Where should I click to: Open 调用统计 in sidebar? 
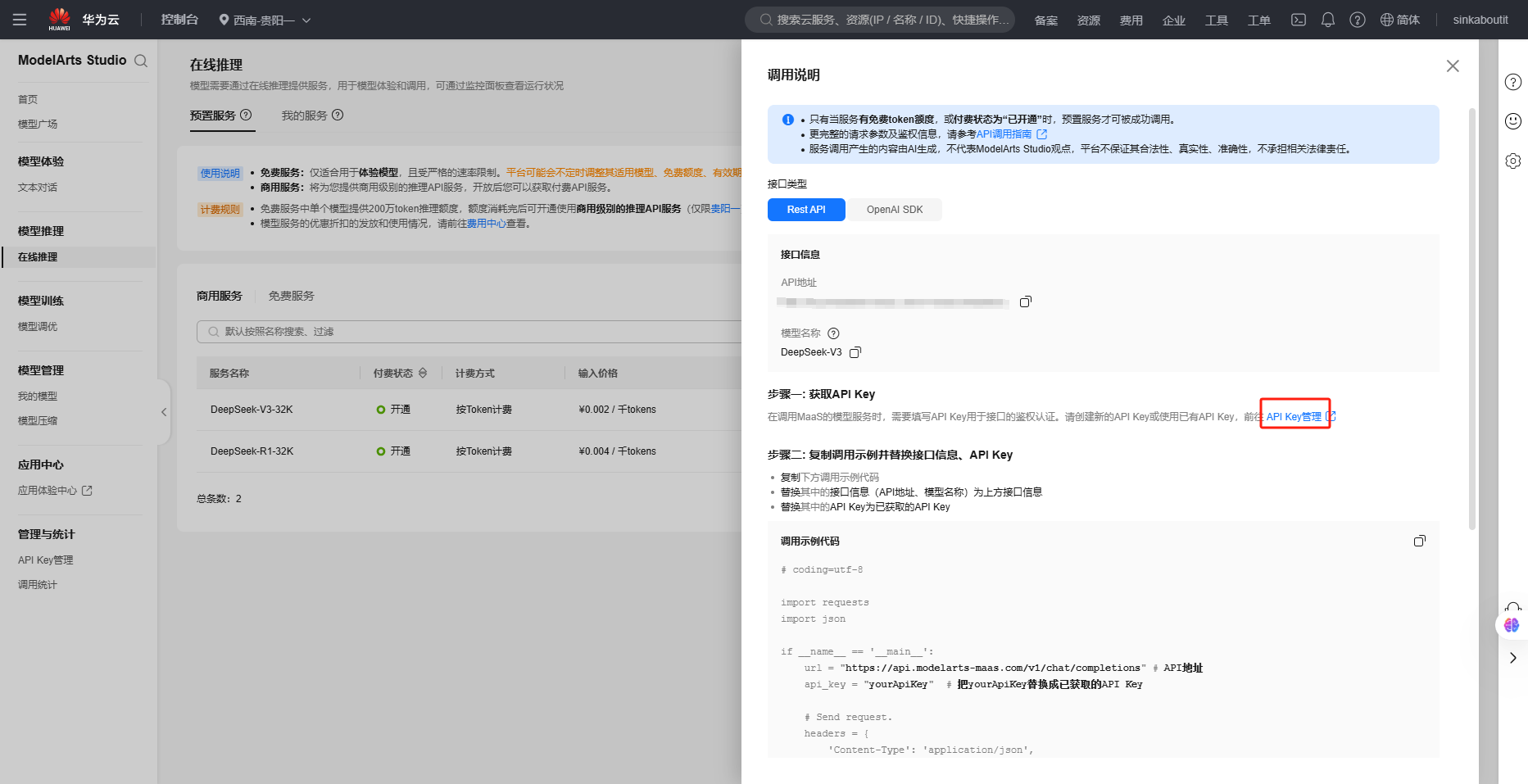38,584
